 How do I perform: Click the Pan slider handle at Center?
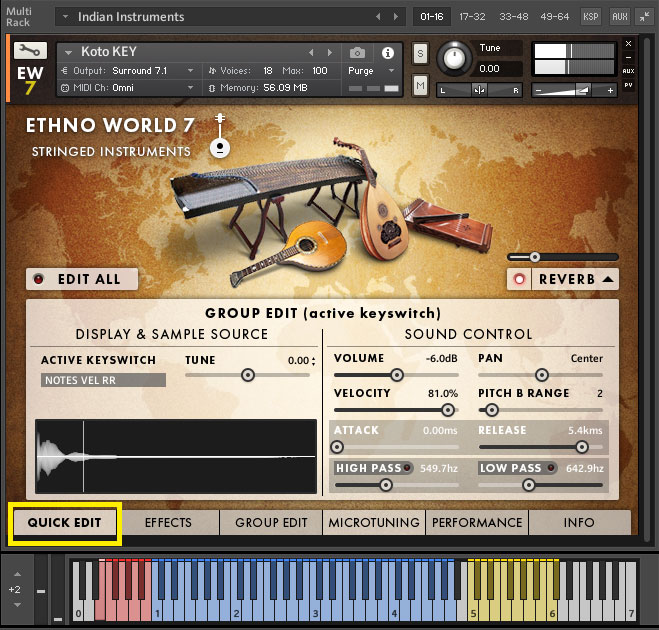tap(542, 375)
